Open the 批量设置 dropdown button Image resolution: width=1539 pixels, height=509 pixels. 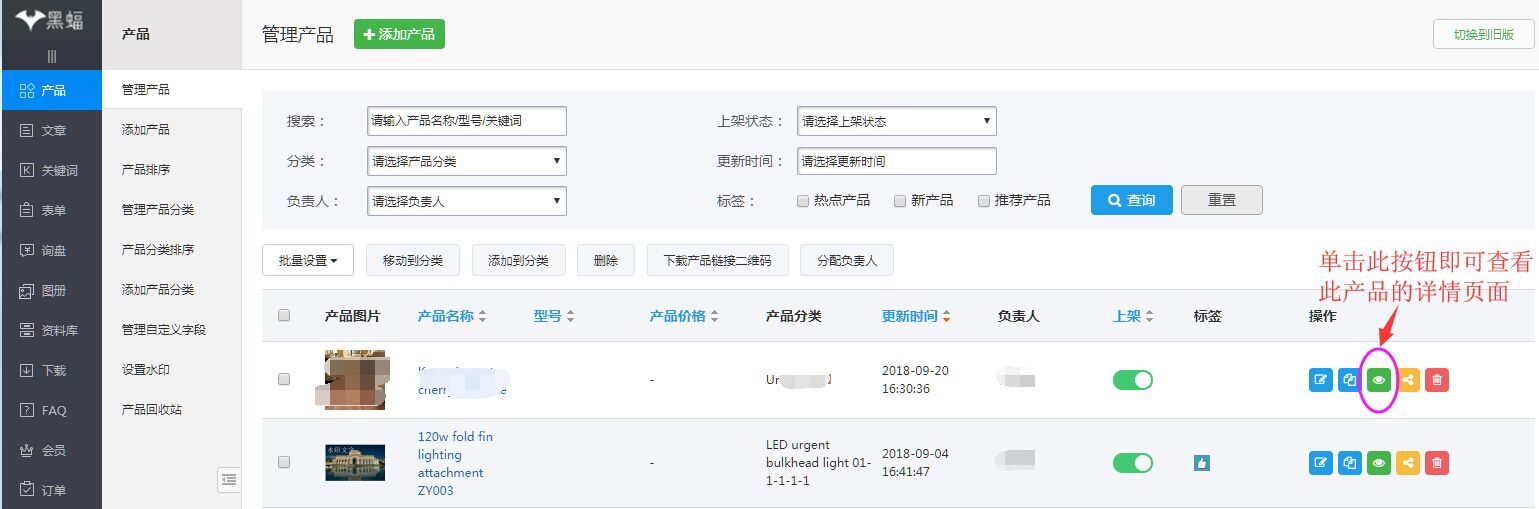tap(307, 261)
